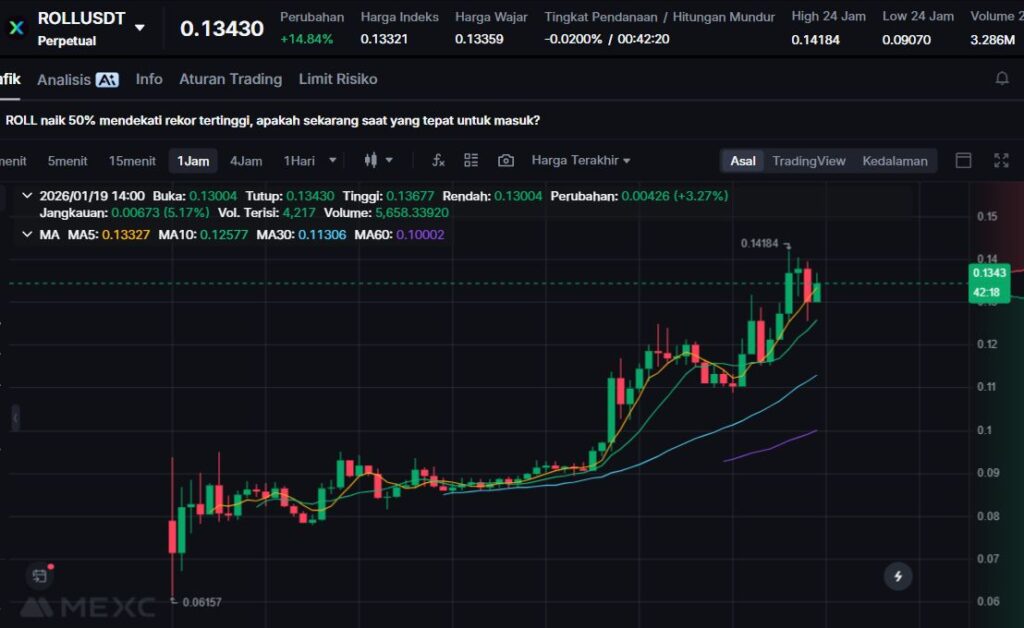1024x628 pixels.
Task: Take a chart snapshot with camera icon
Action: coord(506,160)
